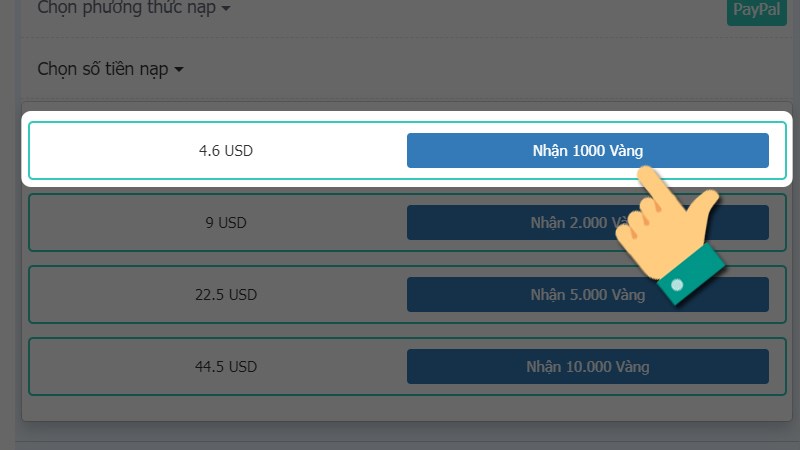Pick the Nhận 10.000 Vàng button

click(x=587, y=366)
